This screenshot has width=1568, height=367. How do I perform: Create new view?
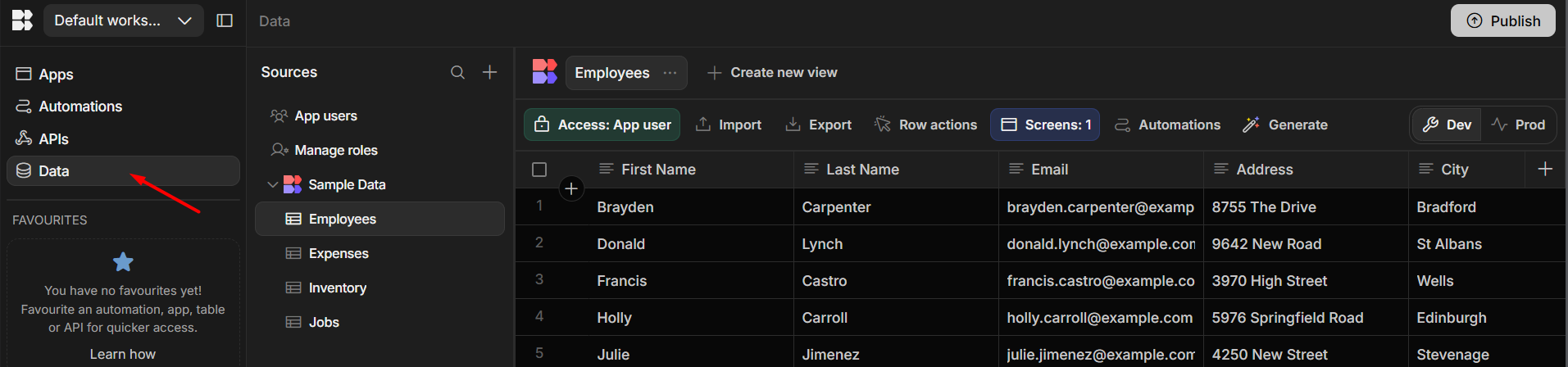[772, 72]
